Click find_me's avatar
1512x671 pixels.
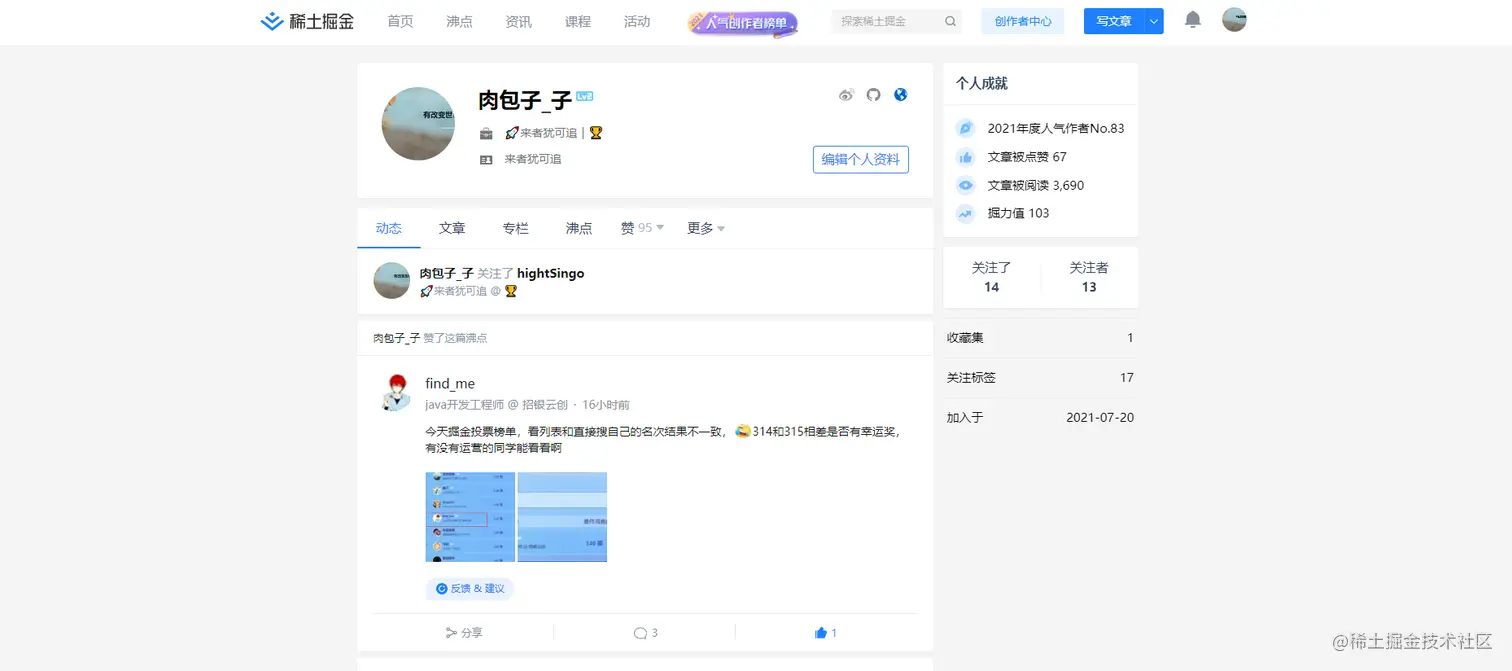coord(396,392)
